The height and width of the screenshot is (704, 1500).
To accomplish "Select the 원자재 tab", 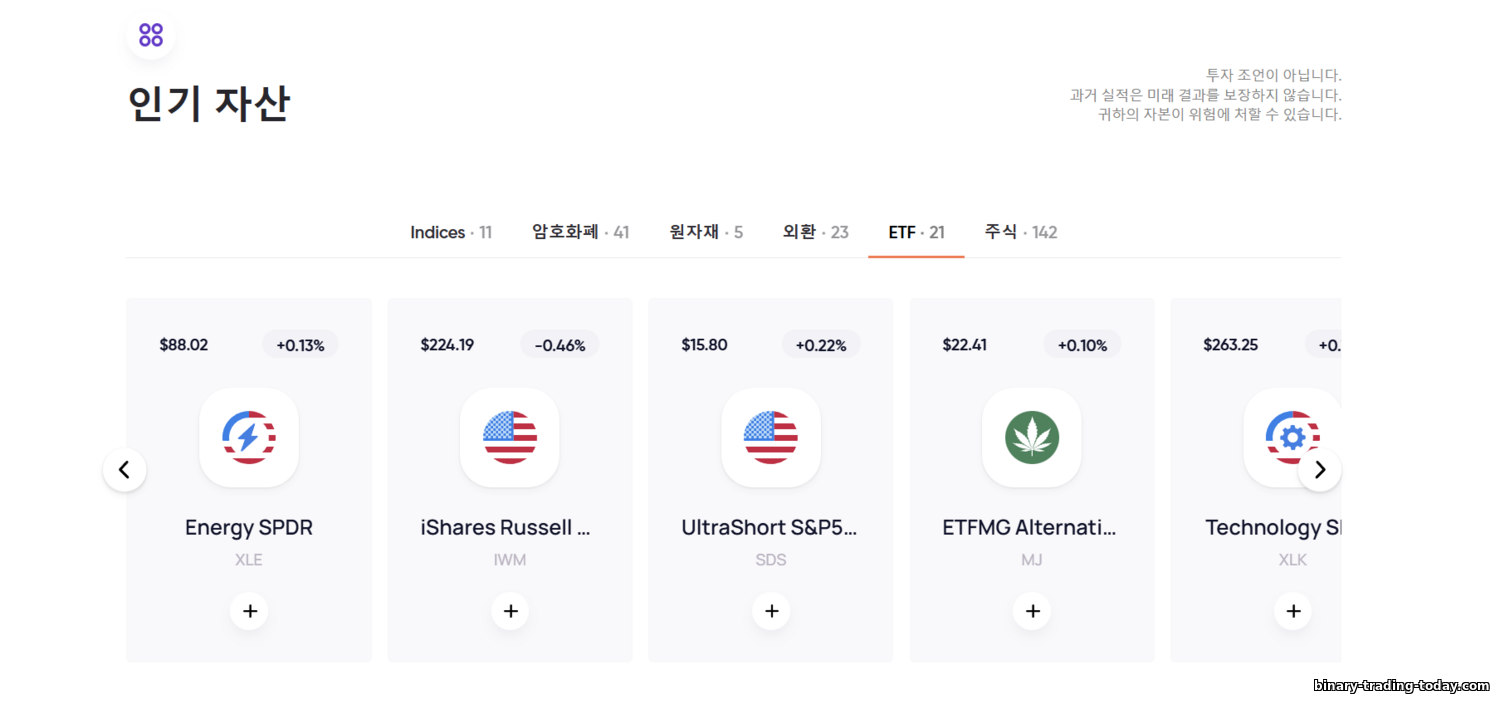I will point(706,232).
